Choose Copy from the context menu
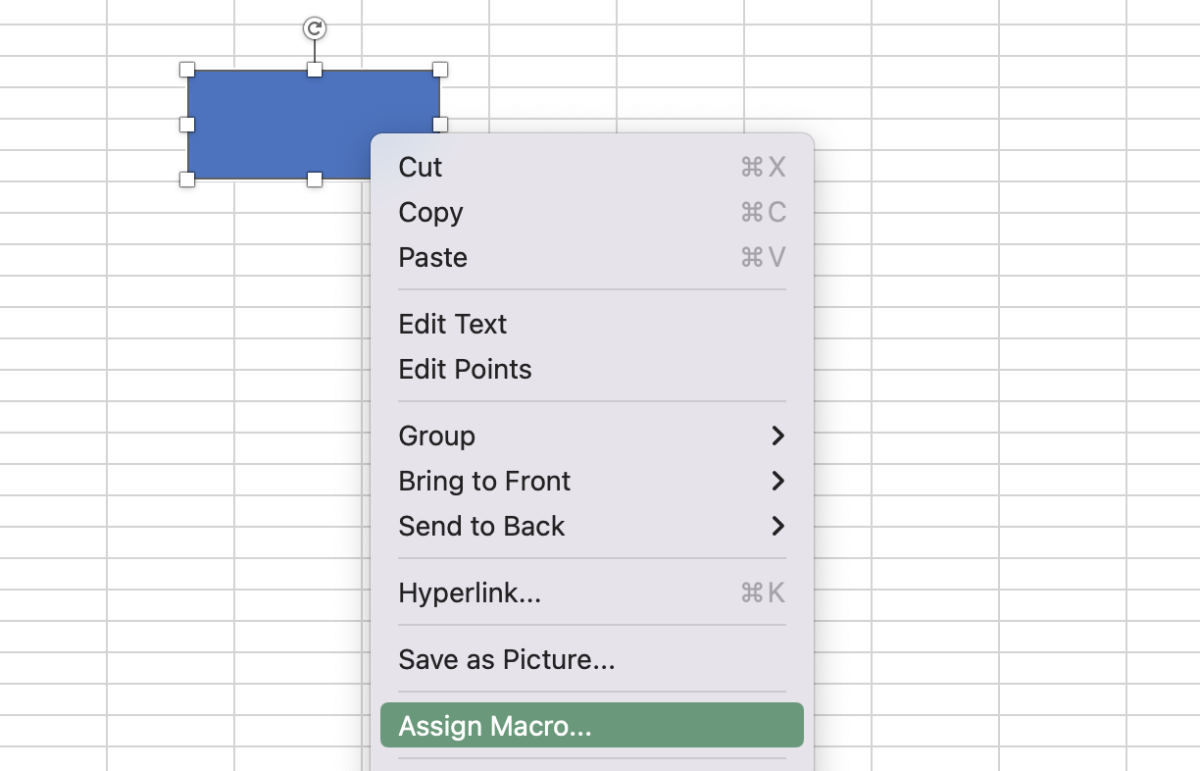The width and height of the screenshot is (1200, 771). pyautogui.click(x=431, y=212)
